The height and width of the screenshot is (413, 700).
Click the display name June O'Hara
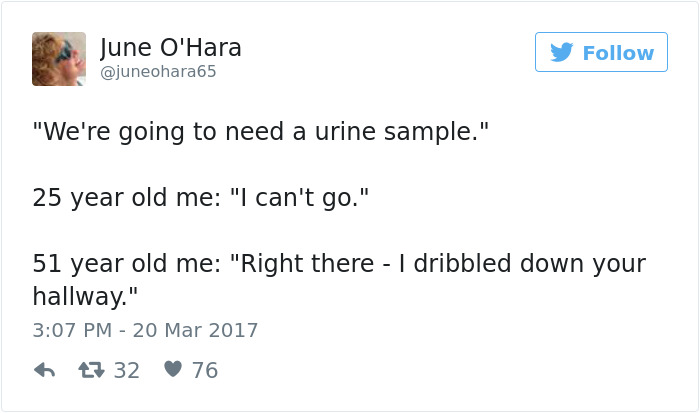coord(171,47)
